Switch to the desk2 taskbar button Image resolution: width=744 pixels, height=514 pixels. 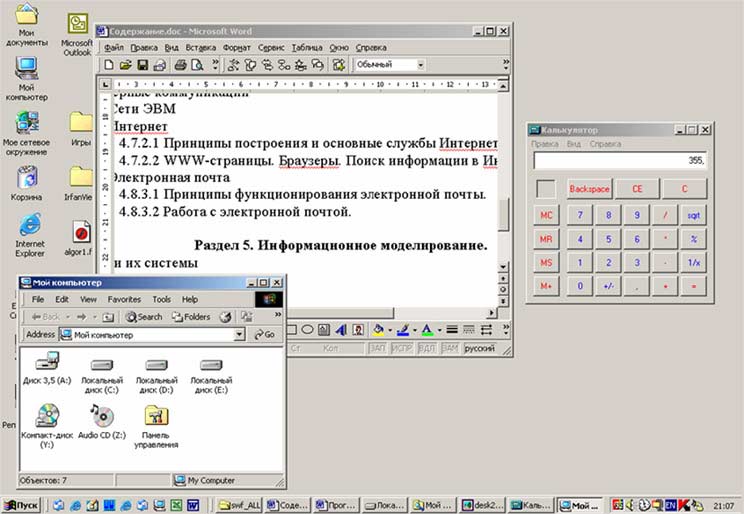pyautogui.click(x=482, y=506)
